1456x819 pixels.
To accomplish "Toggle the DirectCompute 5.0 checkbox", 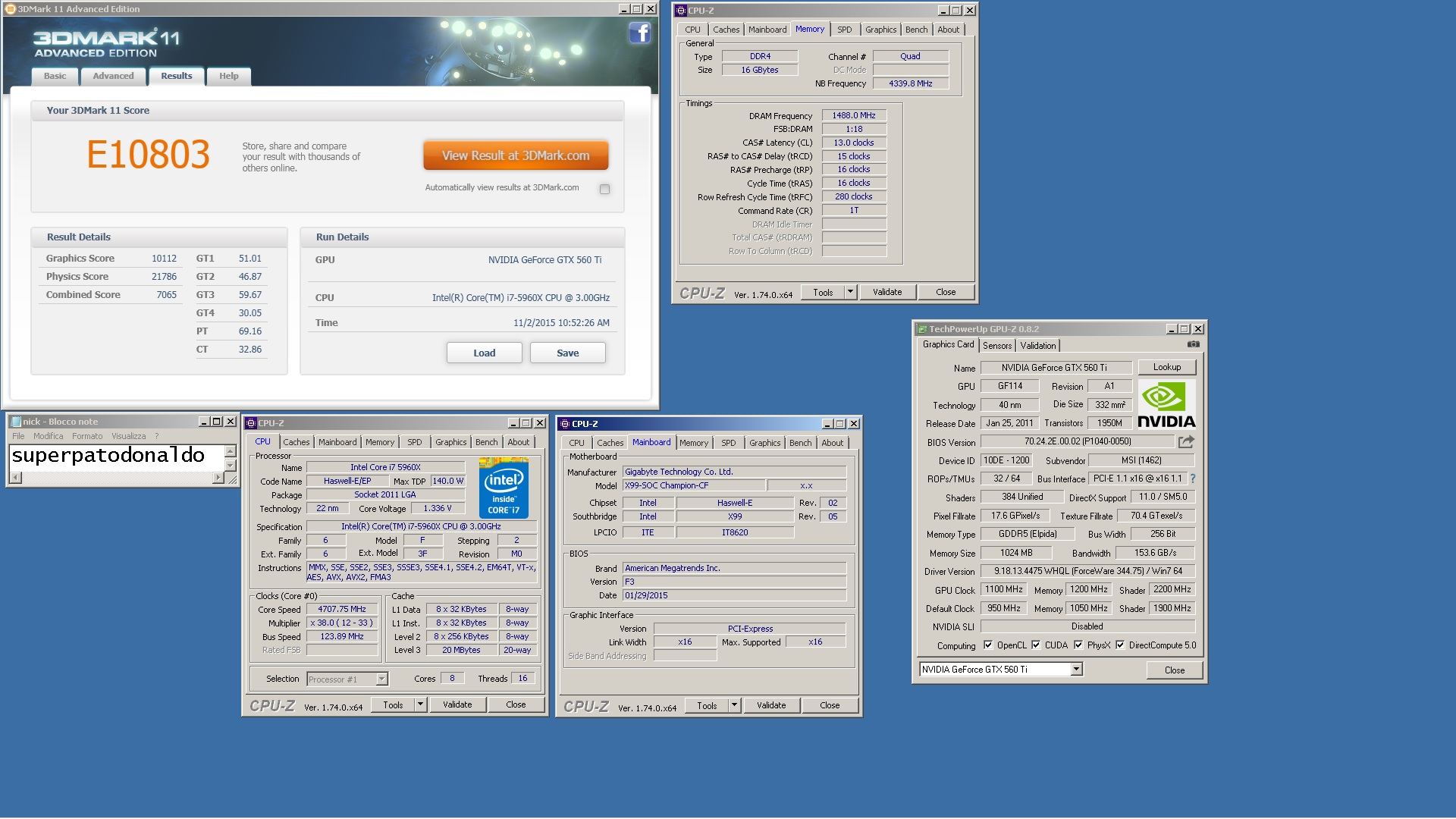I will pyautogui.click(x=1120, y=645).
